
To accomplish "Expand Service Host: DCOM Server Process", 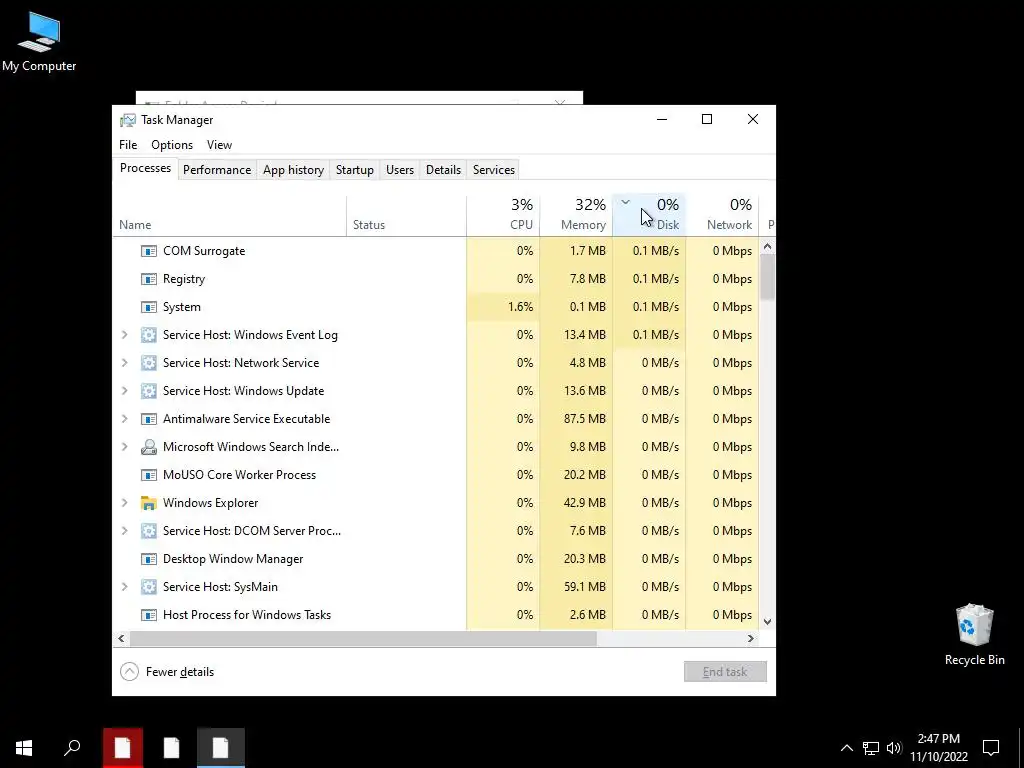I will pyautogui.click(x=125, y=531).
